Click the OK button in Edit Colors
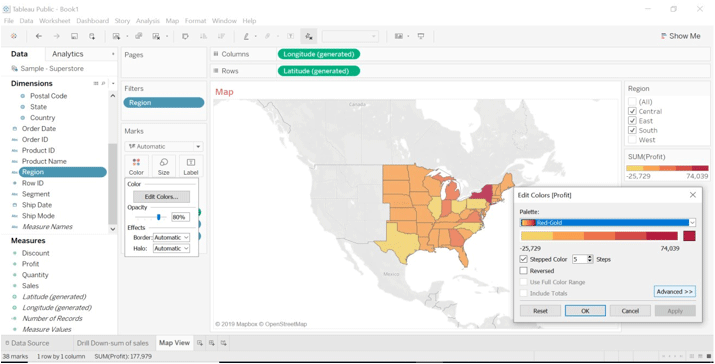Screen dimensions: 715x364 click(x=585, y=311)
